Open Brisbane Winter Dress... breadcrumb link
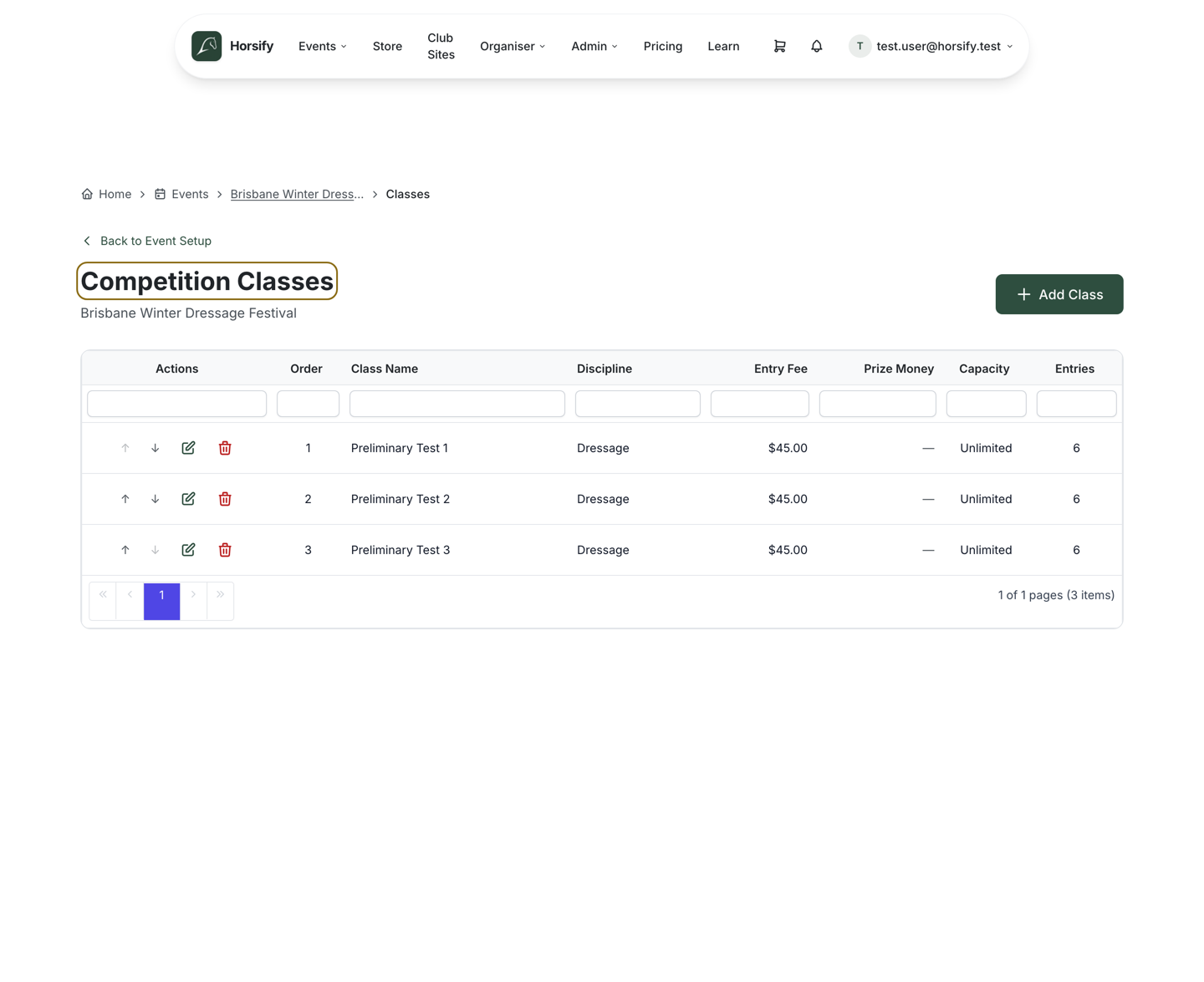Screen dimensions: 1204x982 coord(297,194)
